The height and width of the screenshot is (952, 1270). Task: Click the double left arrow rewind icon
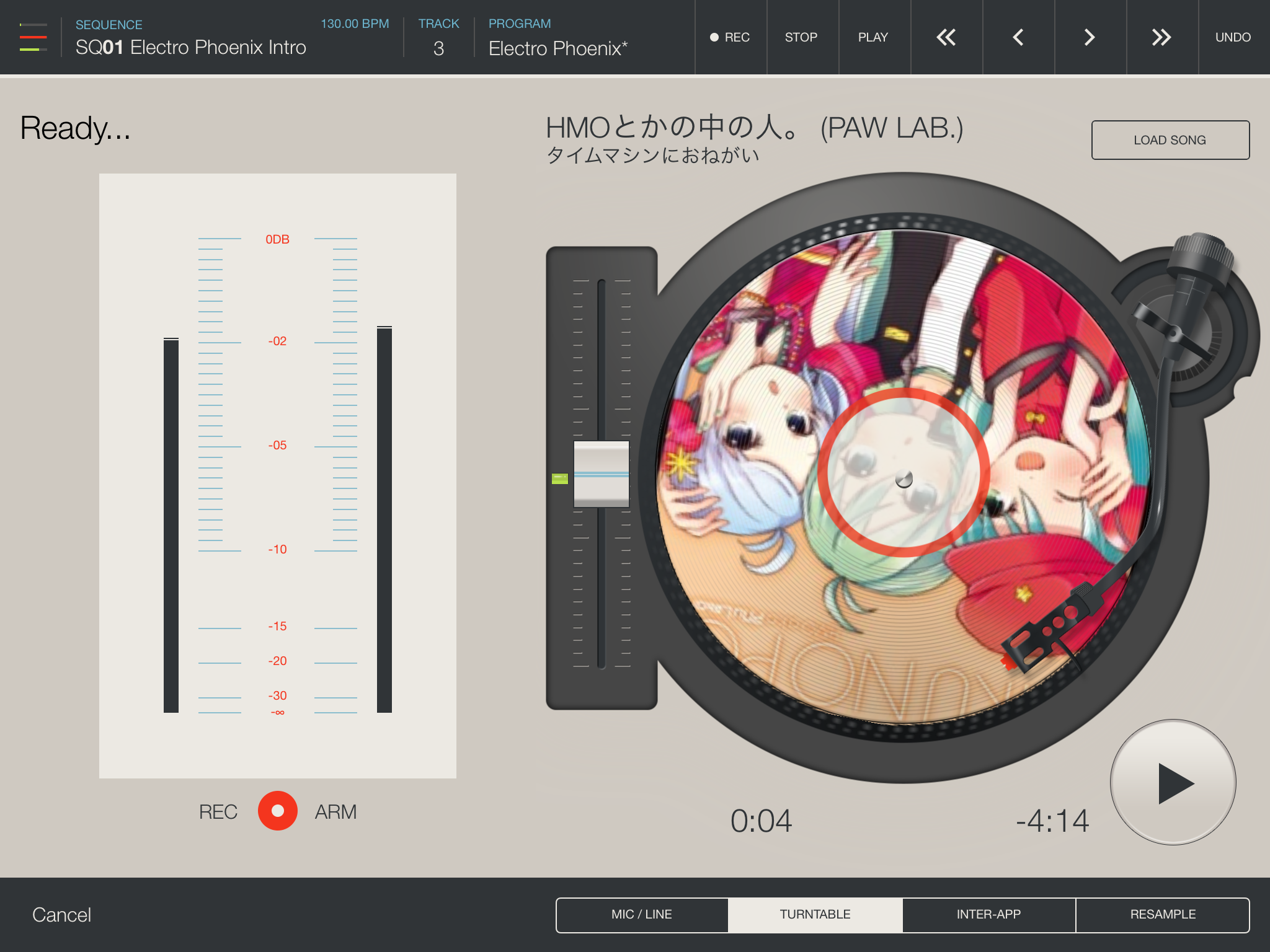tap(946, 37)
